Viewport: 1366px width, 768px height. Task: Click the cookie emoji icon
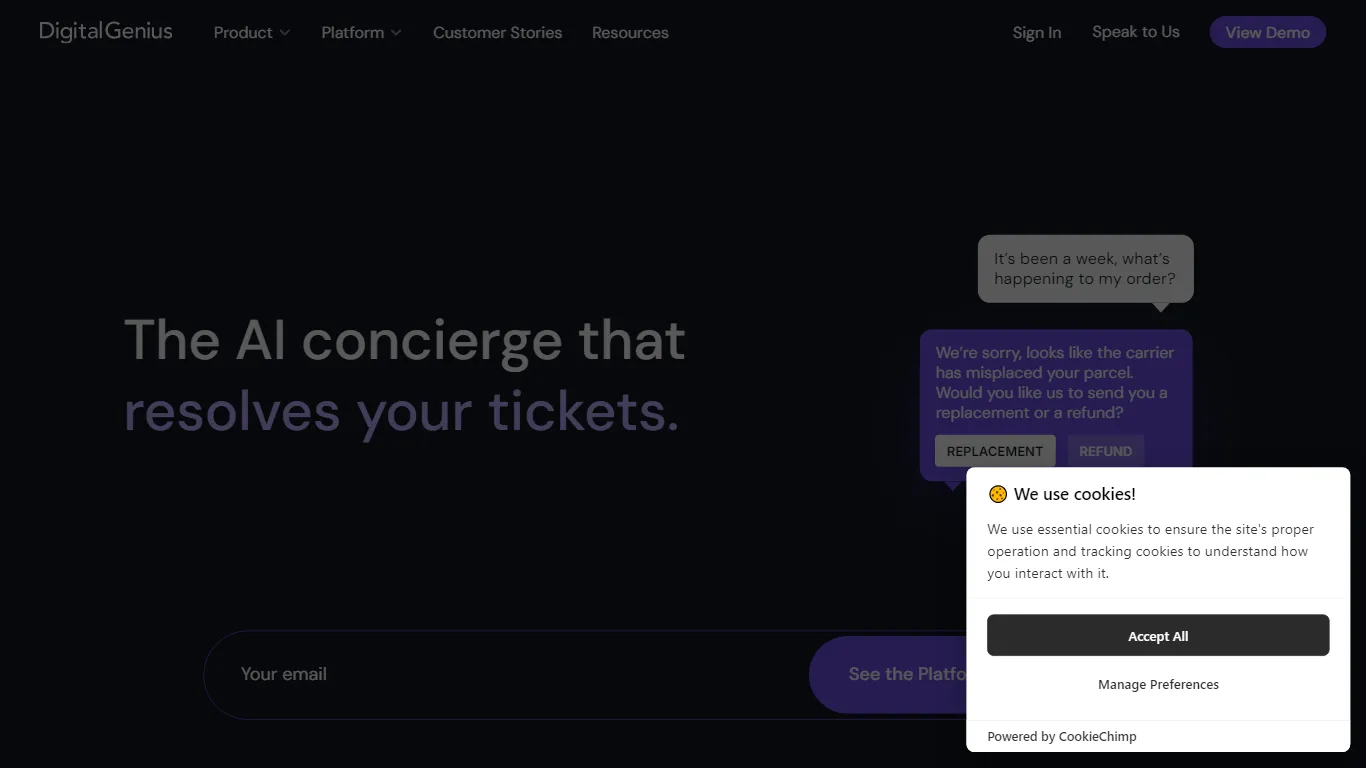(997, 494)
